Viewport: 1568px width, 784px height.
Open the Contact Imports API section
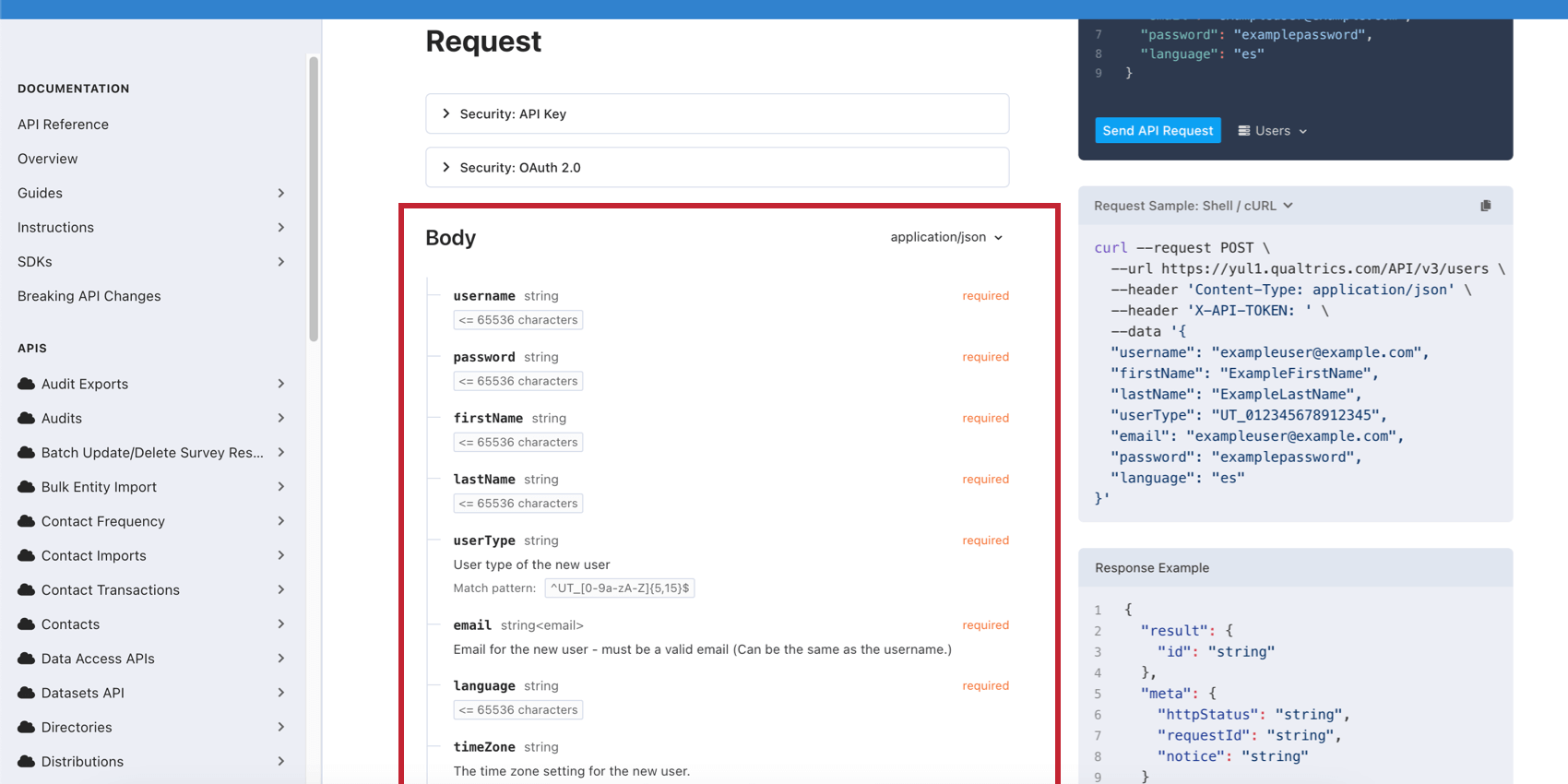coord(93,555)
